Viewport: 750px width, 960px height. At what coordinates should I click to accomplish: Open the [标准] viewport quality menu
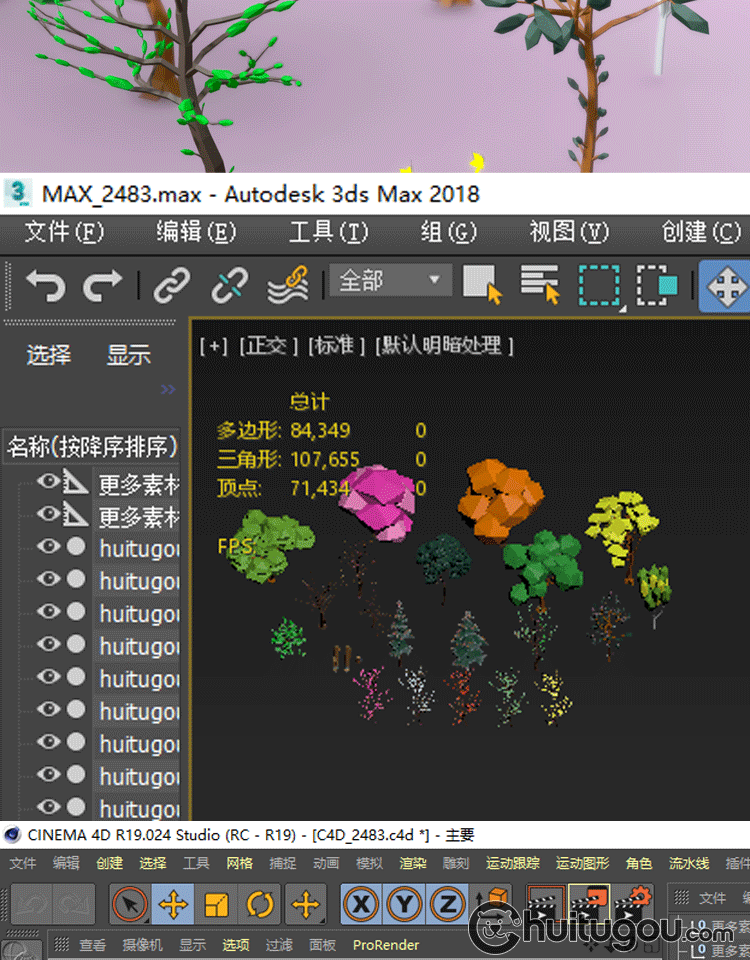336,346
